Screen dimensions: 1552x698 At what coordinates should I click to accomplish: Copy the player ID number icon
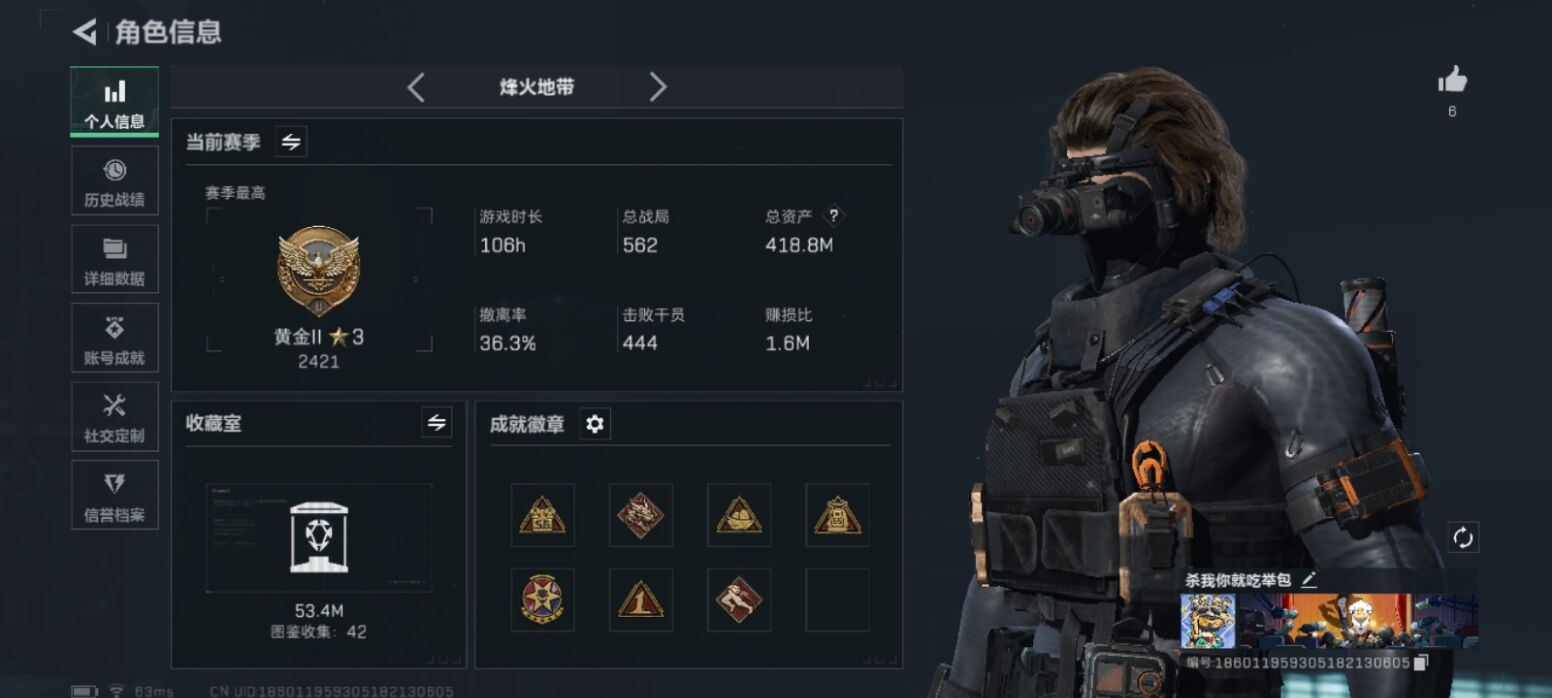(x=1420, y=662)
